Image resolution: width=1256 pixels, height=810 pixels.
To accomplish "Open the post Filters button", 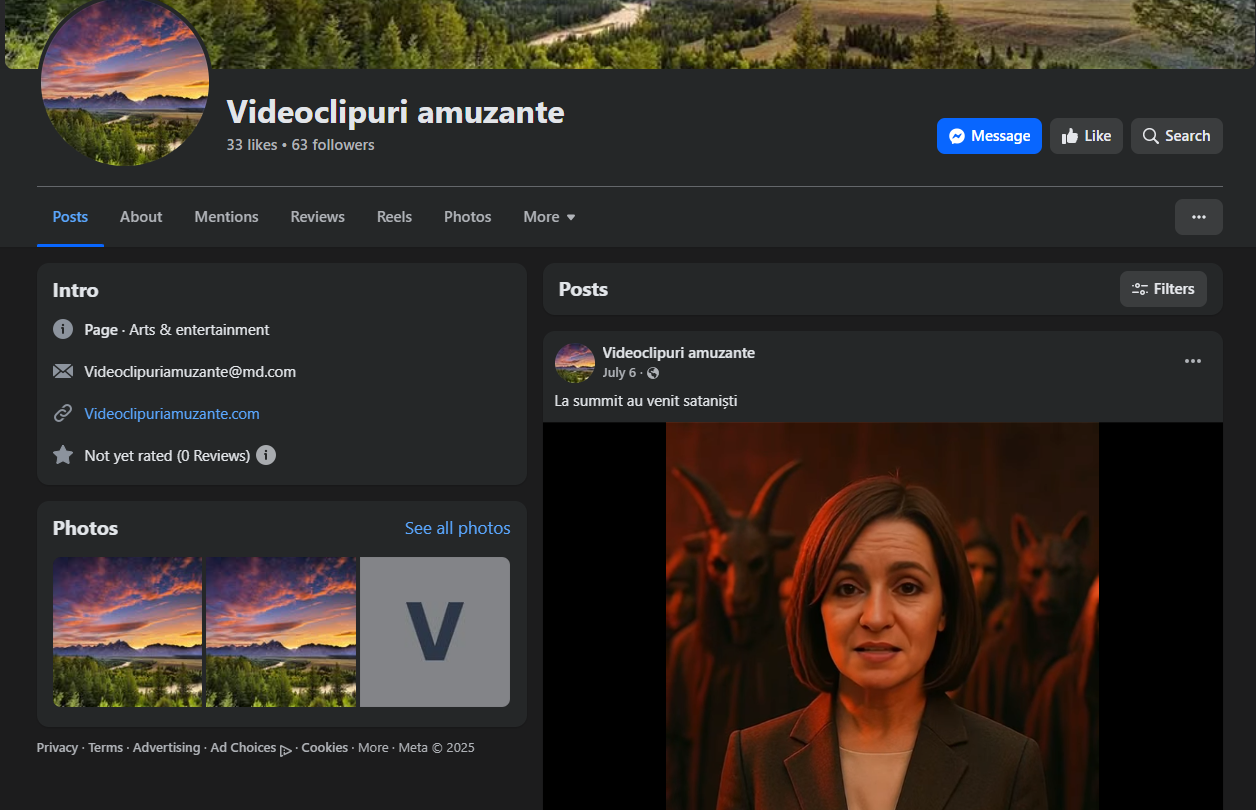I will coord(1163,289).
